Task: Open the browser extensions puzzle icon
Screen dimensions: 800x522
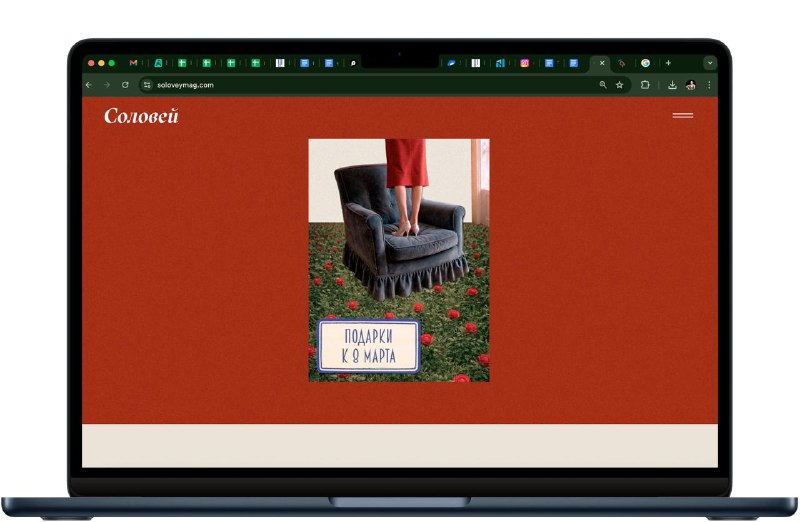Action: (645, 85)
